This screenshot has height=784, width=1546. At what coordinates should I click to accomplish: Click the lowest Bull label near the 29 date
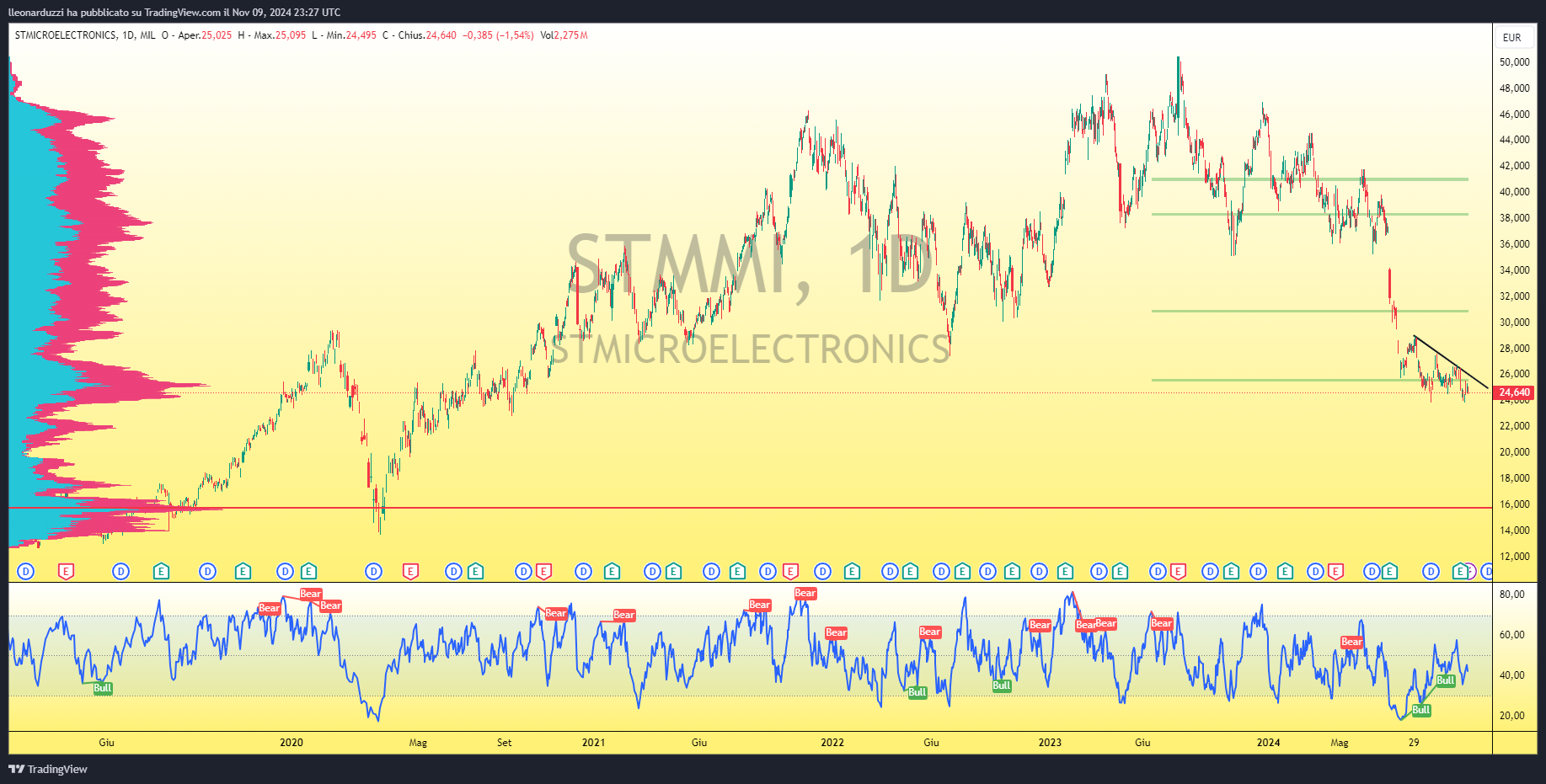[x=1421, y=710]
